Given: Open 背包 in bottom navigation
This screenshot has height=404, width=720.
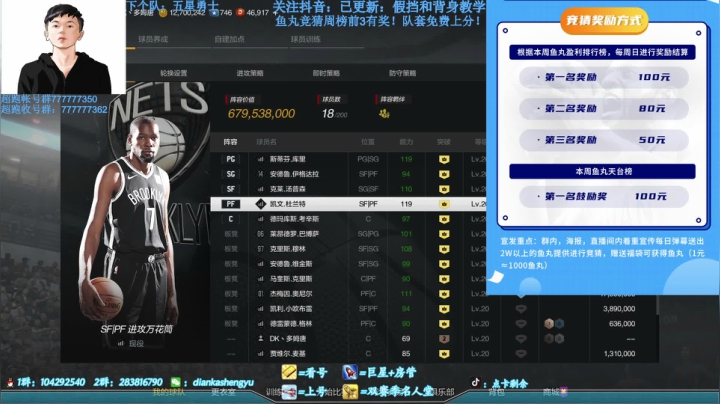Looking at the screenshot, I should pos(496,392).
